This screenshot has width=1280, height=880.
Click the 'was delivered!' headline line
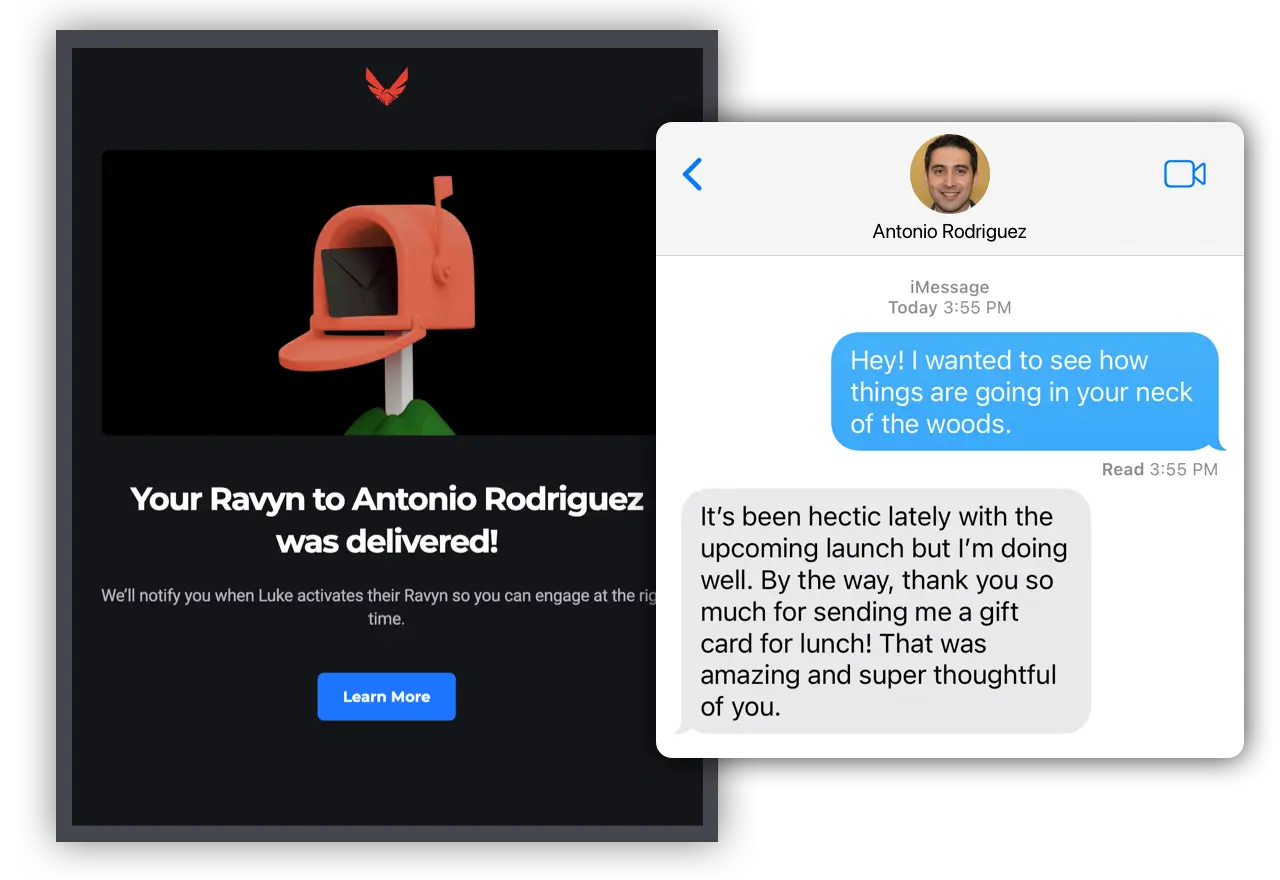pos(387,542)
